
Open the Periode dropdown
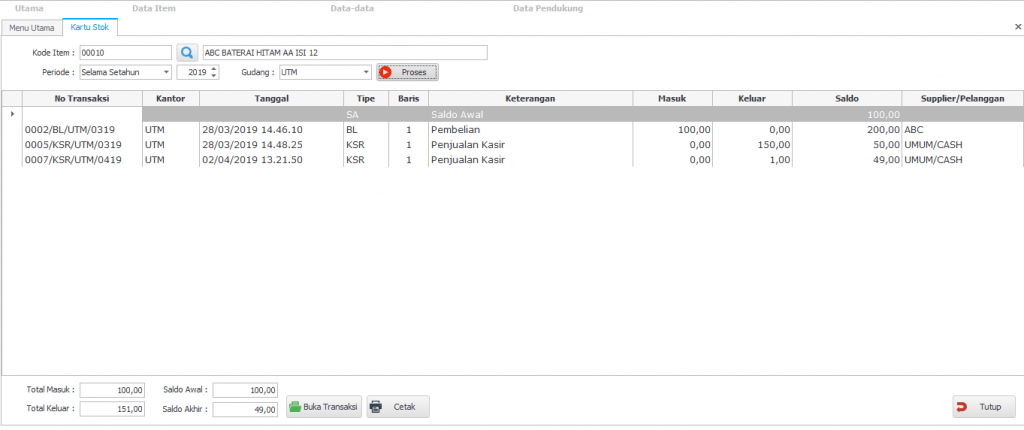pyautogui.click(x=165, y=73)
